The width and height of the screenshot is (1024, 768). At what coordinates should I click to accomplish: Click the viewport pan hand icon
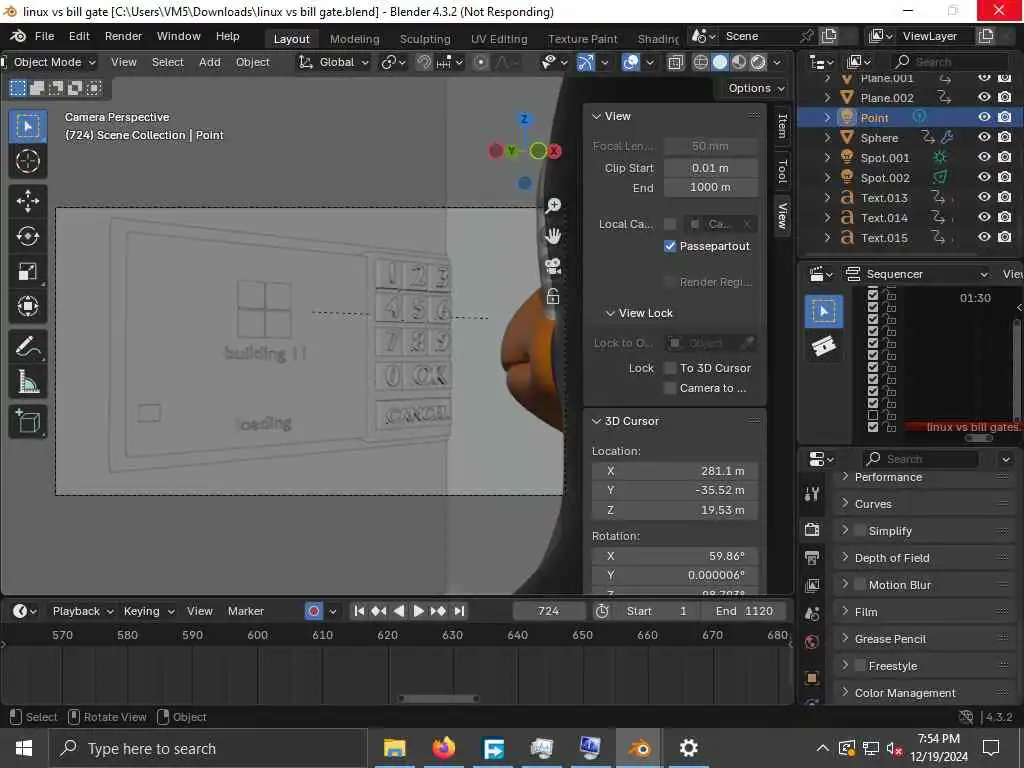coord(553,236)
